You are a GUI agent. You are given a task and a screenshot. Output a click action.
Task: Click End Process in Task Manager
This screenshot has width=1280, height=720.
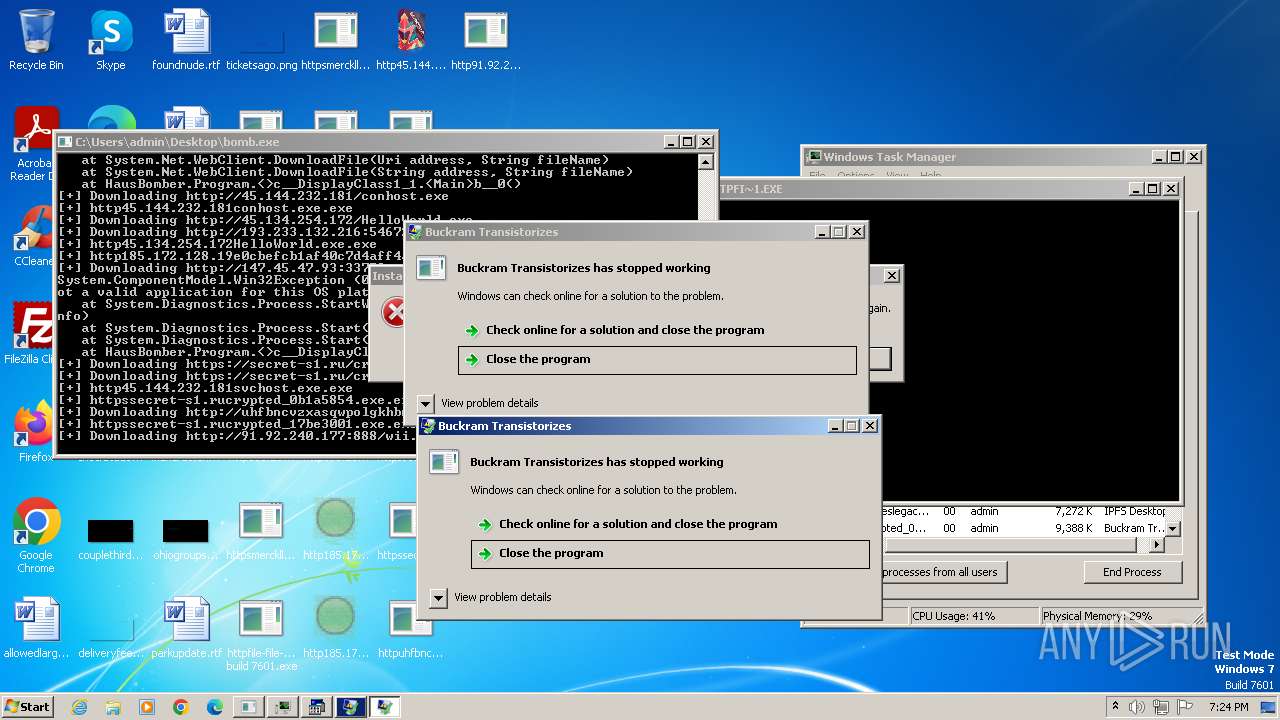[x=1133, y=572]
